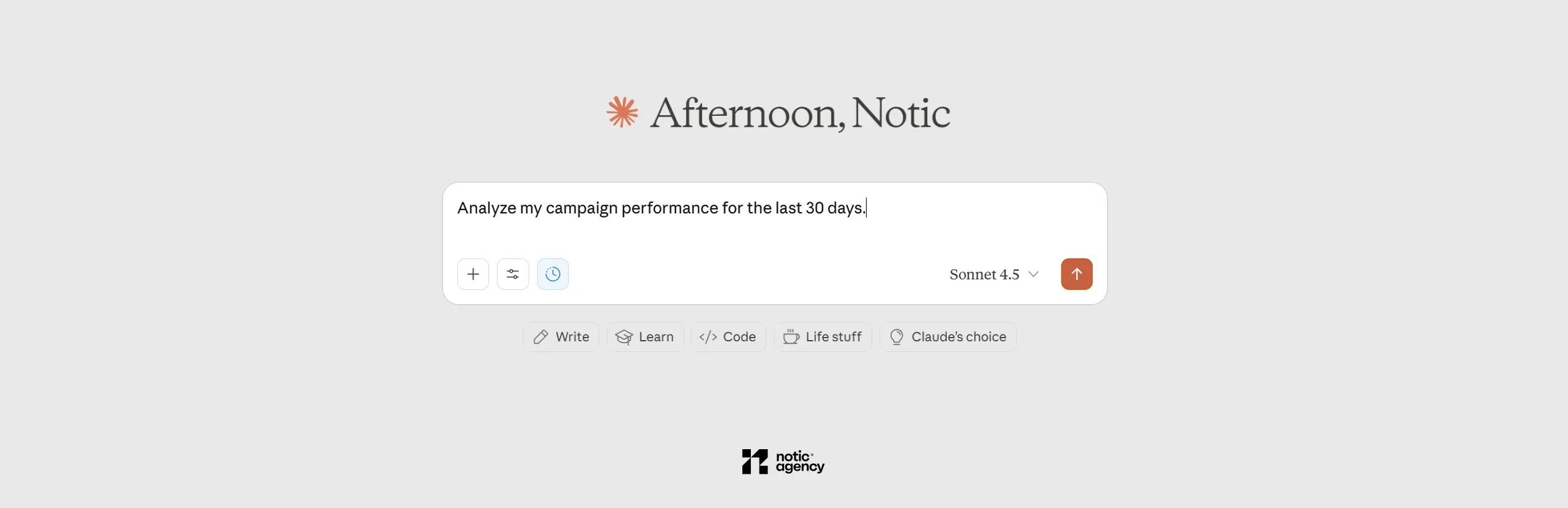Click the black Notic agency logo mark
The width and height of the screenshot is (1568, 508).
point(755,461)
